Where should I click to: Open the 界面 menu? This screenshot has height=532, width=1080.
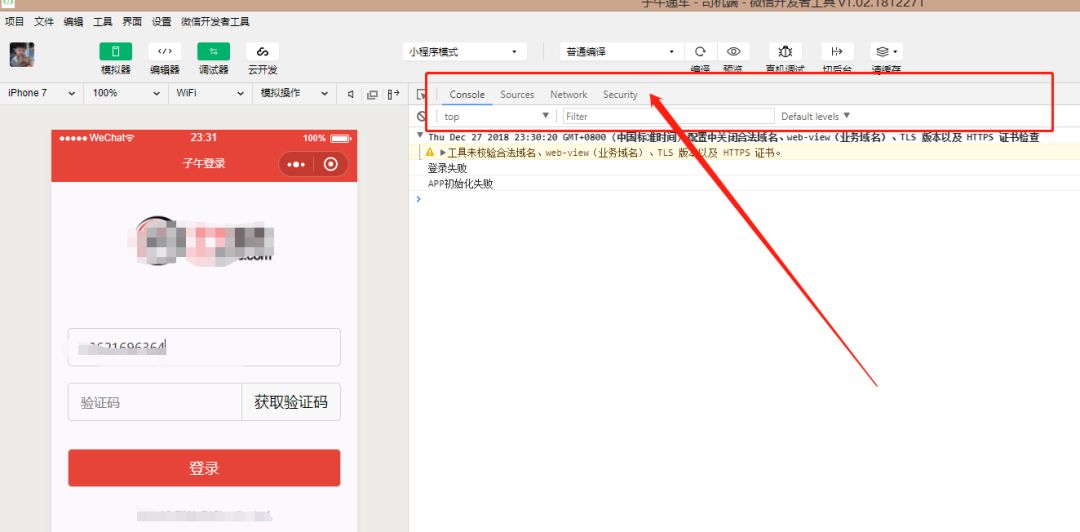(x=132, y=22)
